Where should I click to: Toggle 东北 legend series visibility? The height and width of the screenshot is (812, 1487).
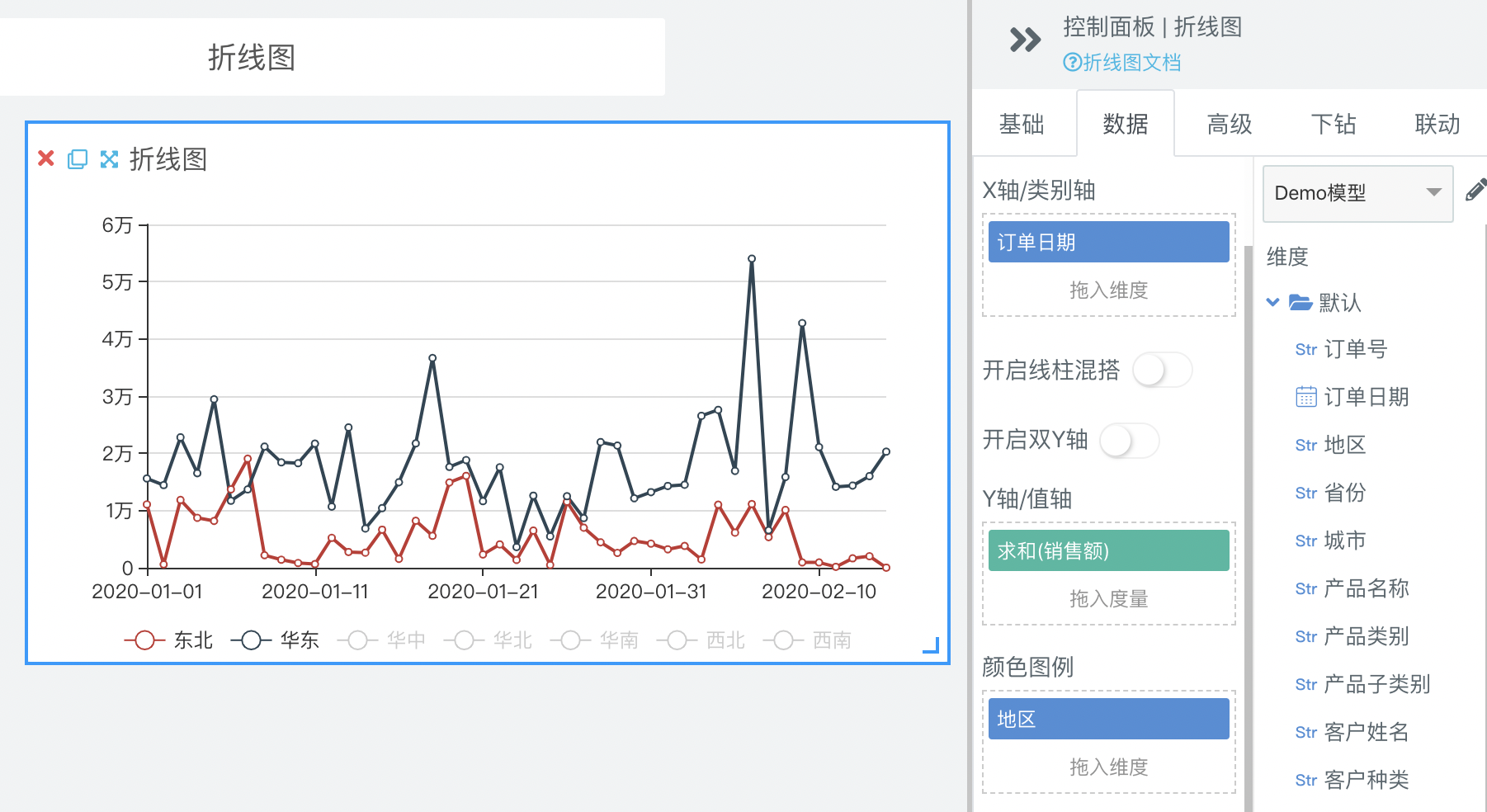tap(169, 640)
